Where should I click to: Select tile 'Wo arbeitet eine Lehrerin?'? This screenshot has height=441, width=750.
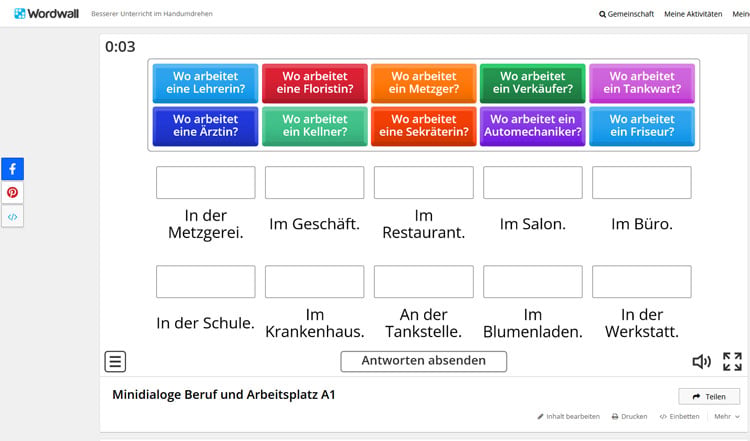tap(205, 83)
